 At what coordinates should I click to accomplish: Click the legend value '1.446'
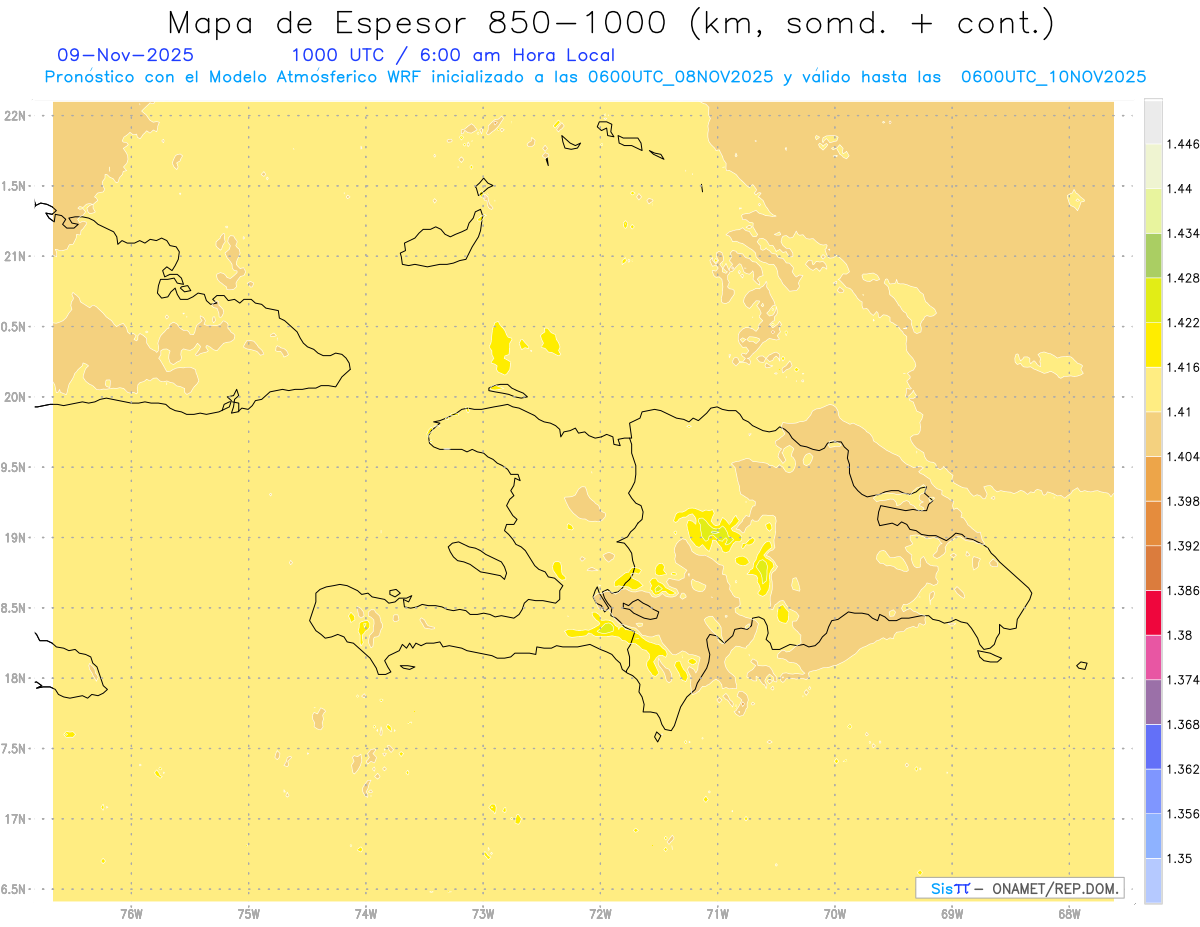pos(1183,144)
